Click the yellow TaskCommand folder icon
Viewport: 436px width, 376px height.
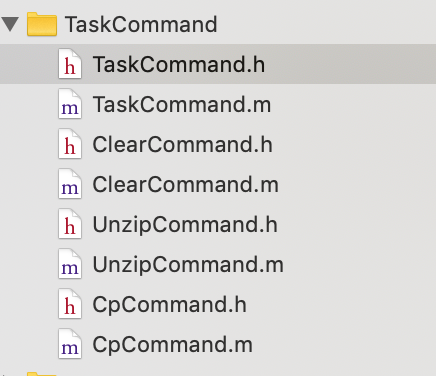pyautogui.click(x=42, y=24)
